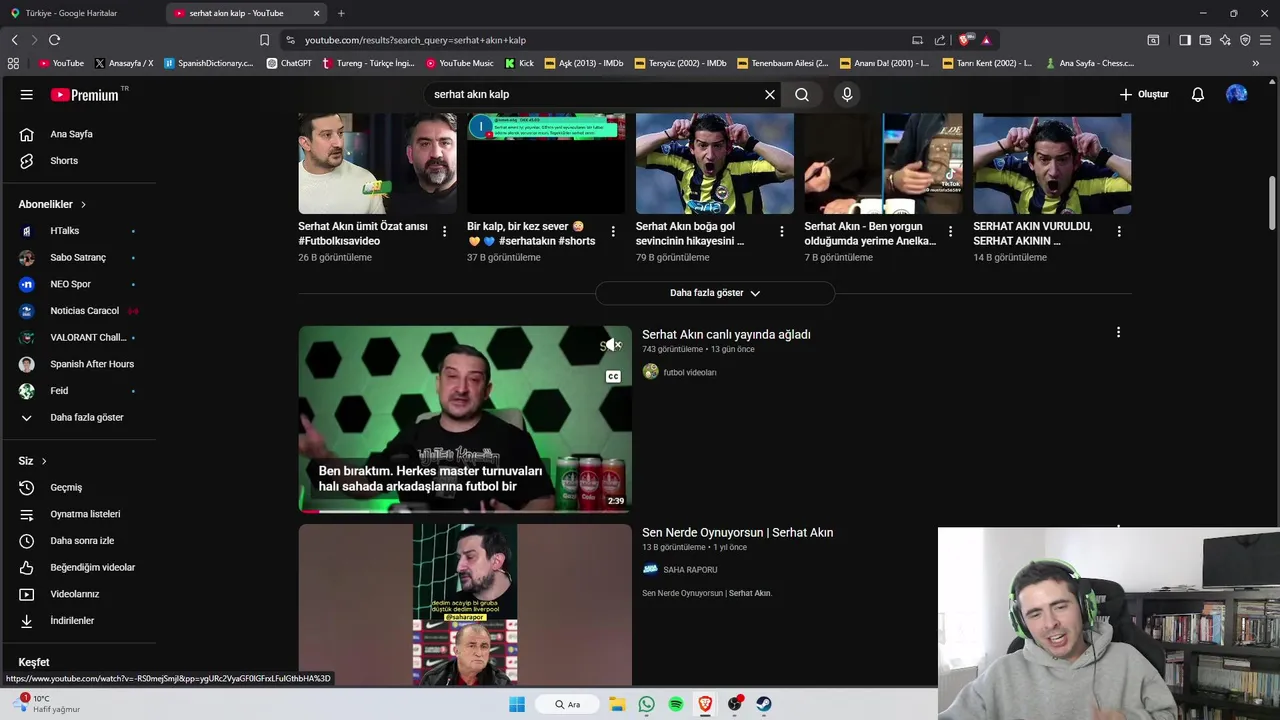The height and width of the screenshot is (720, 1280).
Task: Start voice search with microphone icon
Action: point(847,95)
